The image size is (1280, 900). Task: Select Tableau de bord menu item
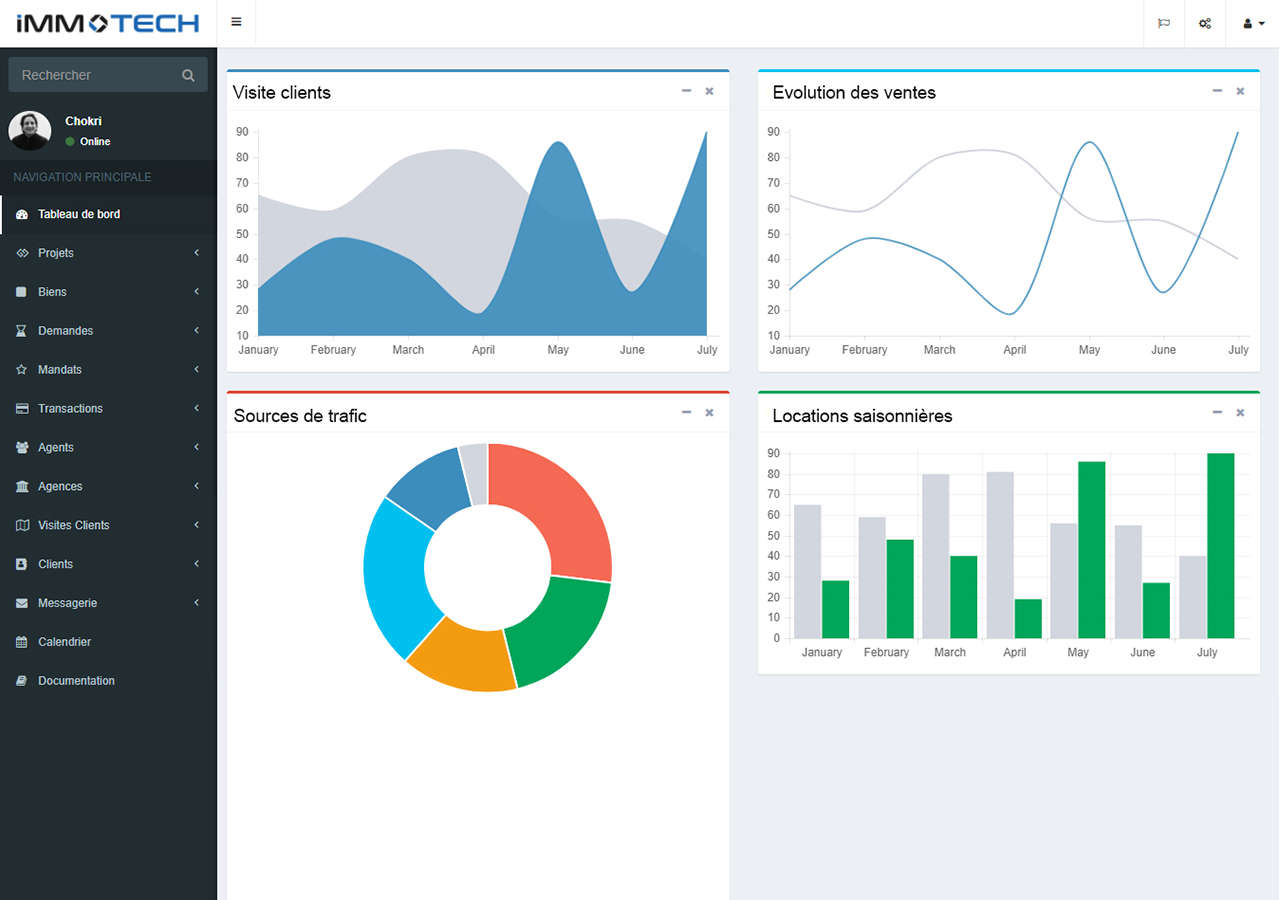(x=79, y=214)
